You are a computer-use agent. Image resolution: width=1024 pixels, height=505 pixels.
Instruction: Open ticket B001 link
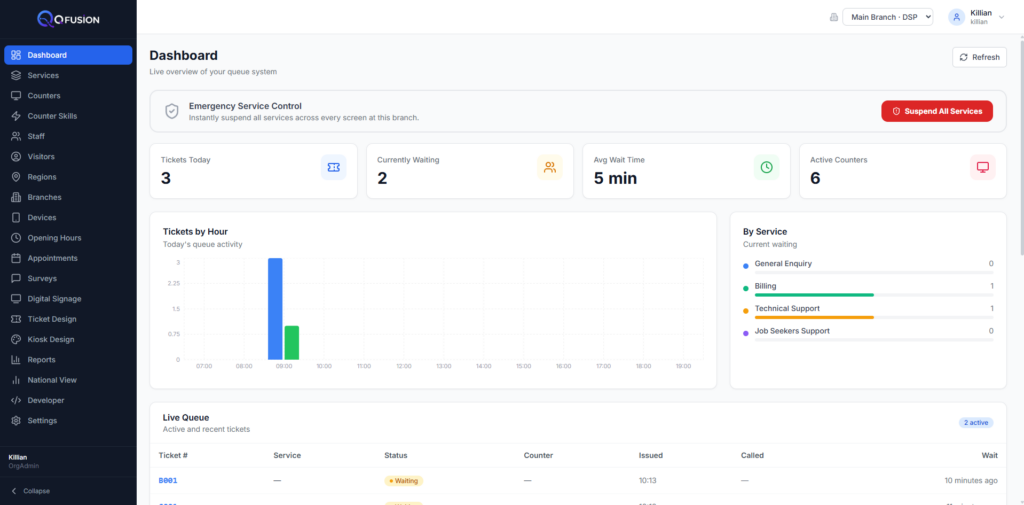pyautogui.click(x=168, y=481)
